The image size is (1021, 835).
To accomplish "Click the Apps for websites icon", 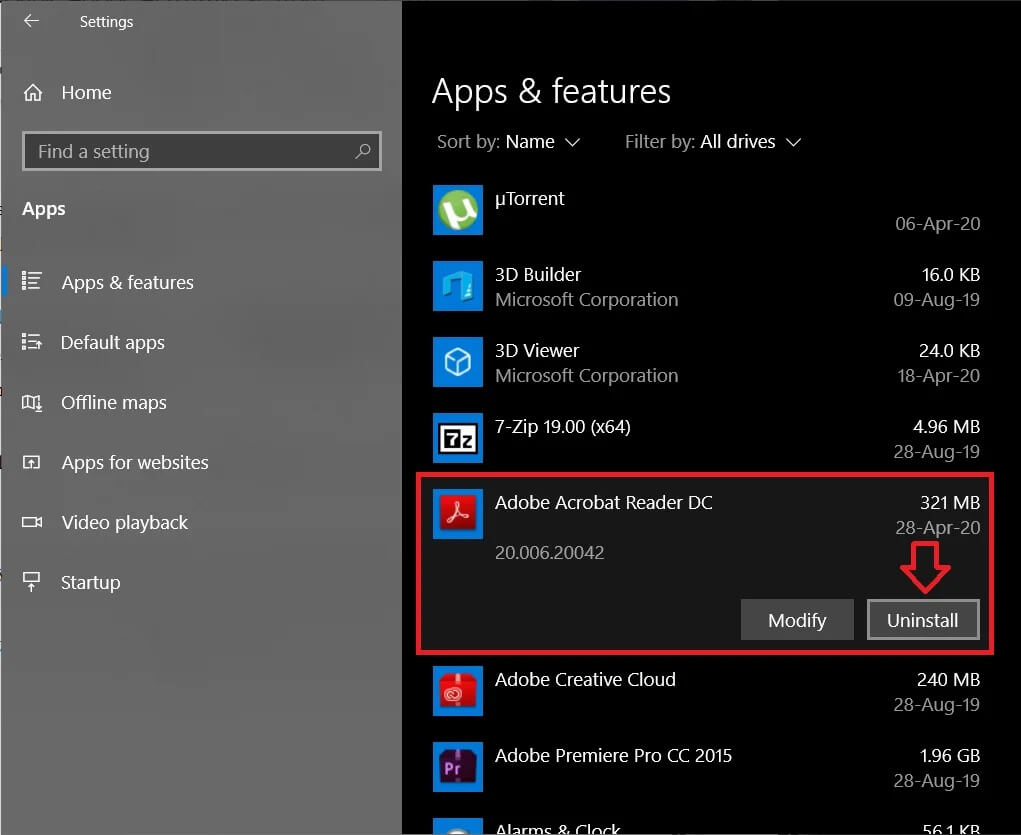I will [x=31, y=462].
